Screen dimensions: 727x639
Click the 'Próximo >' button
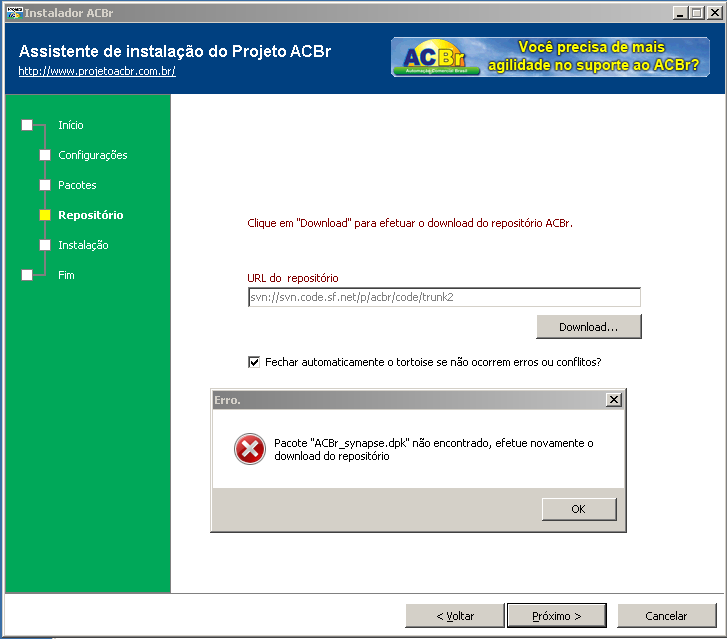(x=556, y=616)
